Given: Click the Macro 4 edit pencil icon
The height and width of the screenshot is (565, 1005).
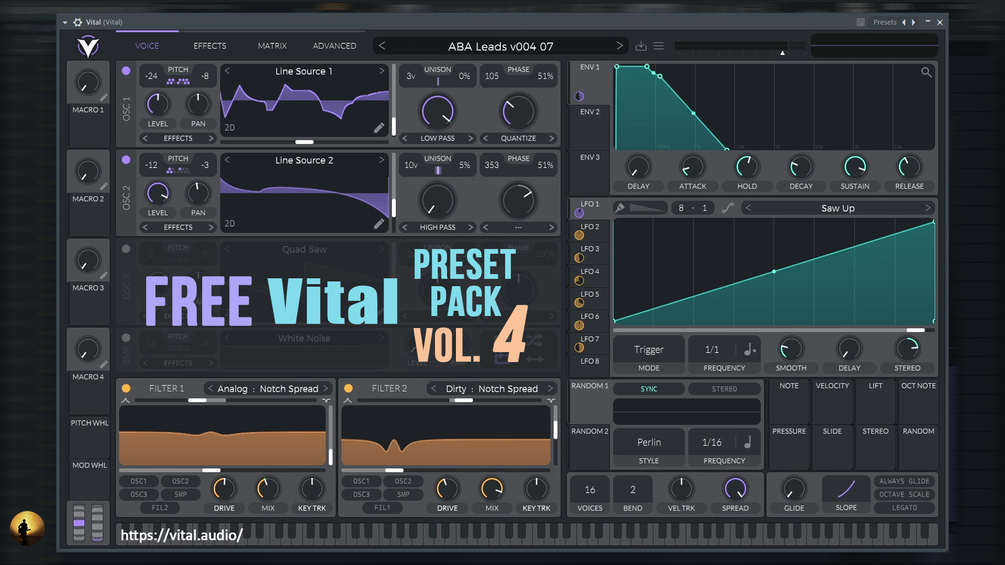Looking at the screenshot, I should click(x=104, y=364).
